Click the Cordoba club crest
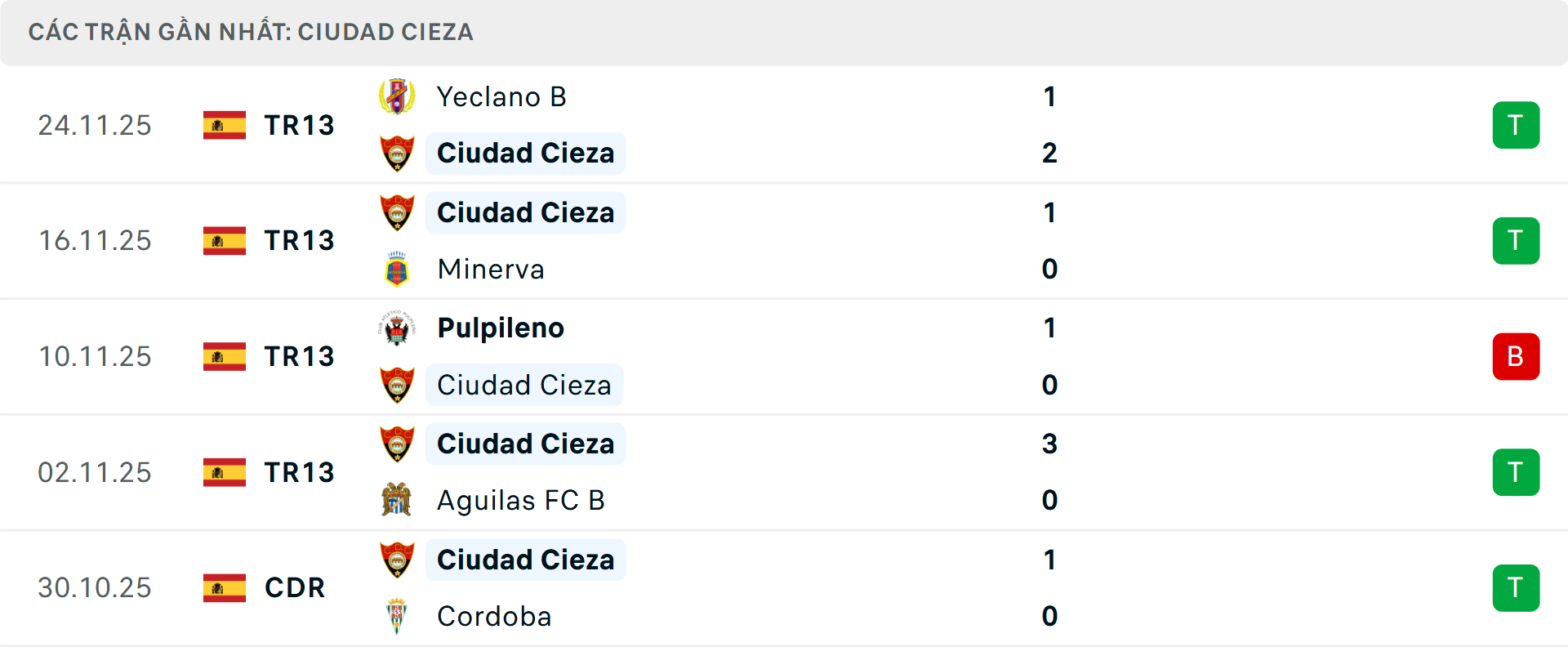The image size is (1568, 647). pyautogui.click(x=397, y=616)
